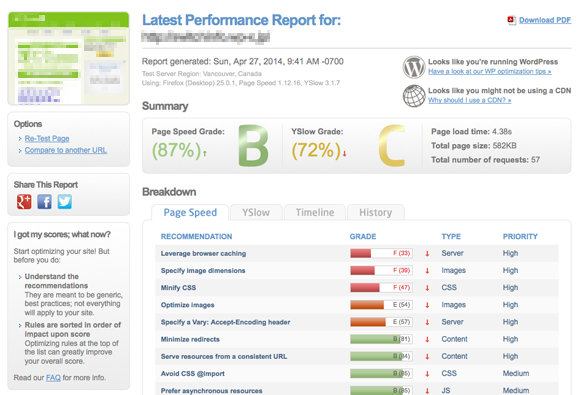Viewport: 580px width, 395px height.
Task: Click the Download PDF link
Action: pyautogui.click(x=545, y=20)
